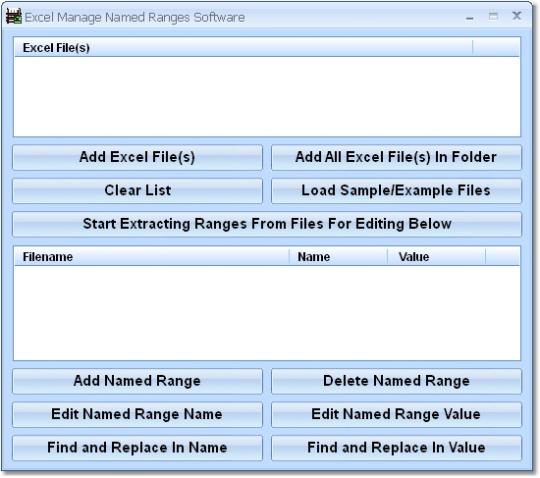
Task: Click Add Named Range button
Action: pos(137,381)
